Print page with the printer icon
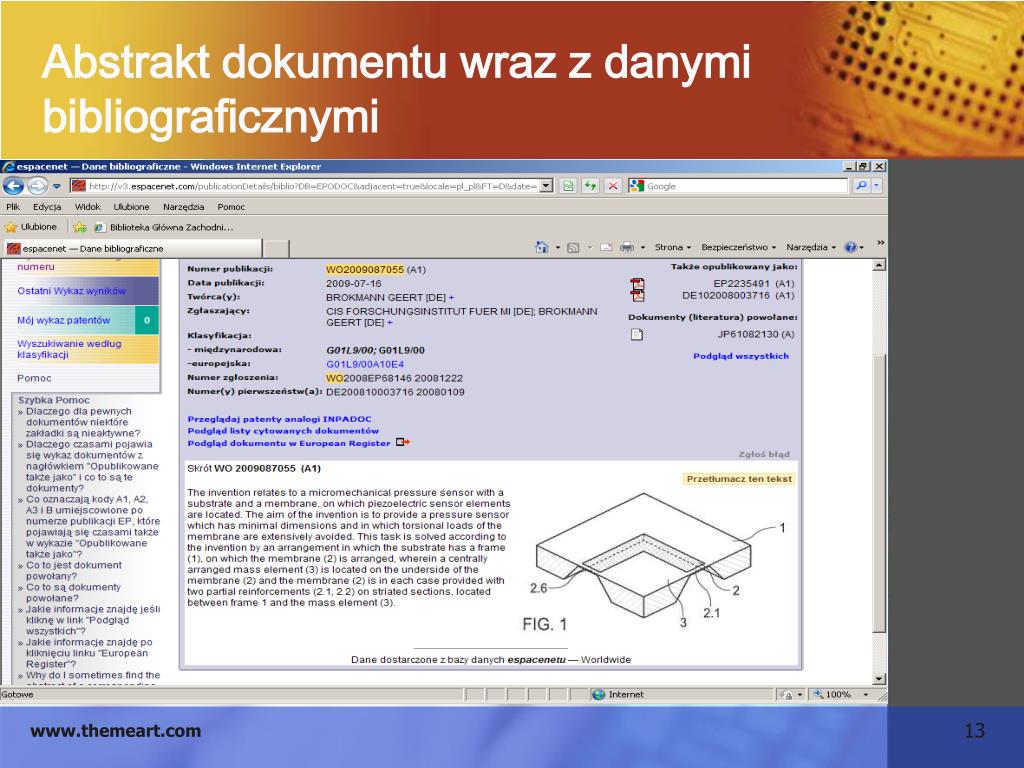This screenshot has width=1024, height=768. [627, 248]
